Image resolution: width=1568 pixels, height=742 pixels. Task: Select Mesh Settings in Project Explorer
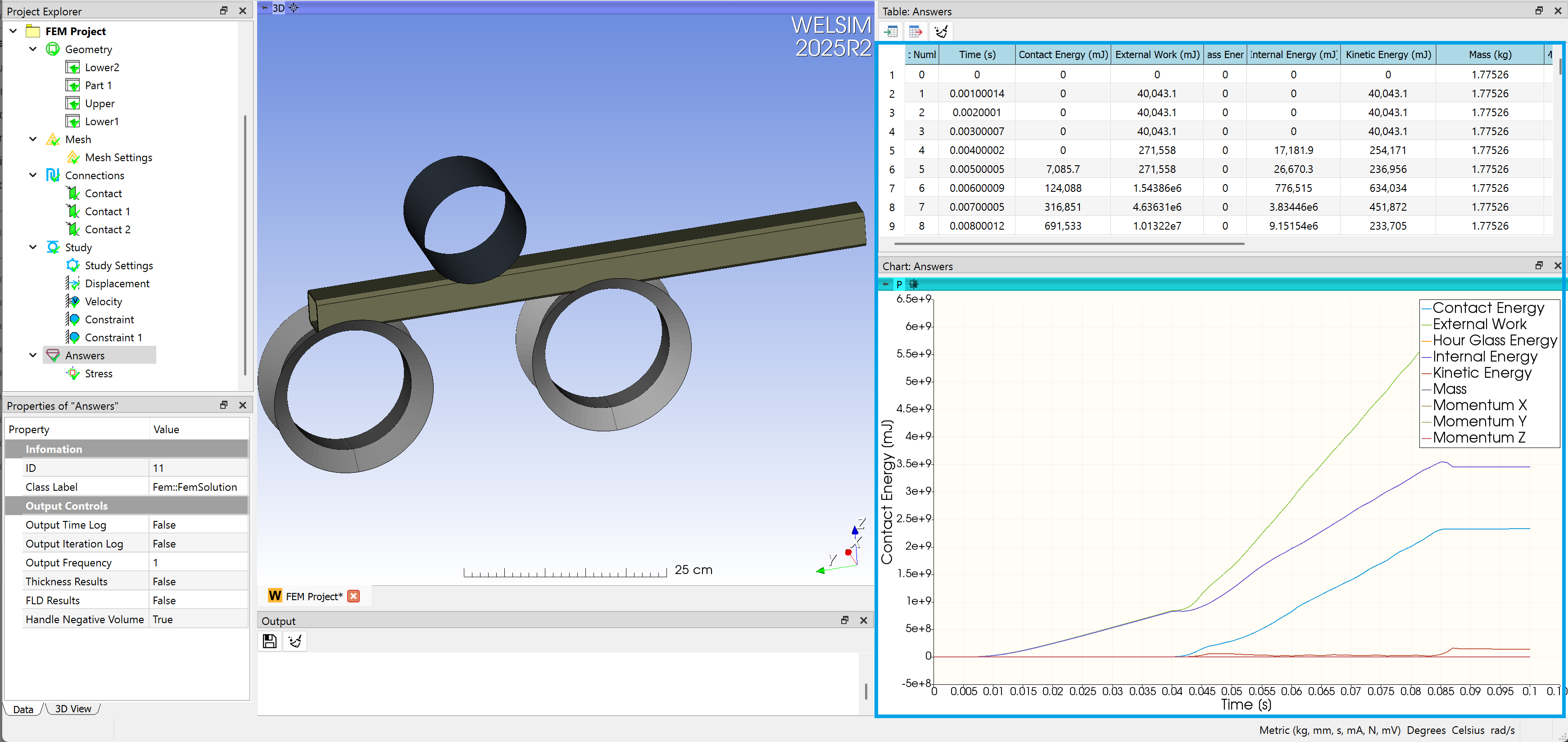click(119, 157)
